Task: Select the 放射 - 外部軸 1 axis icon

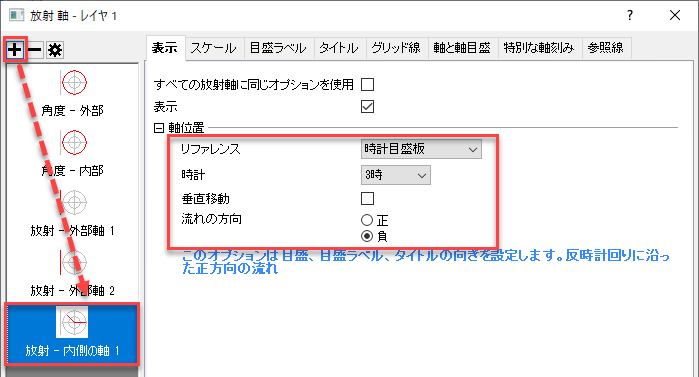Action: point(74,202)
